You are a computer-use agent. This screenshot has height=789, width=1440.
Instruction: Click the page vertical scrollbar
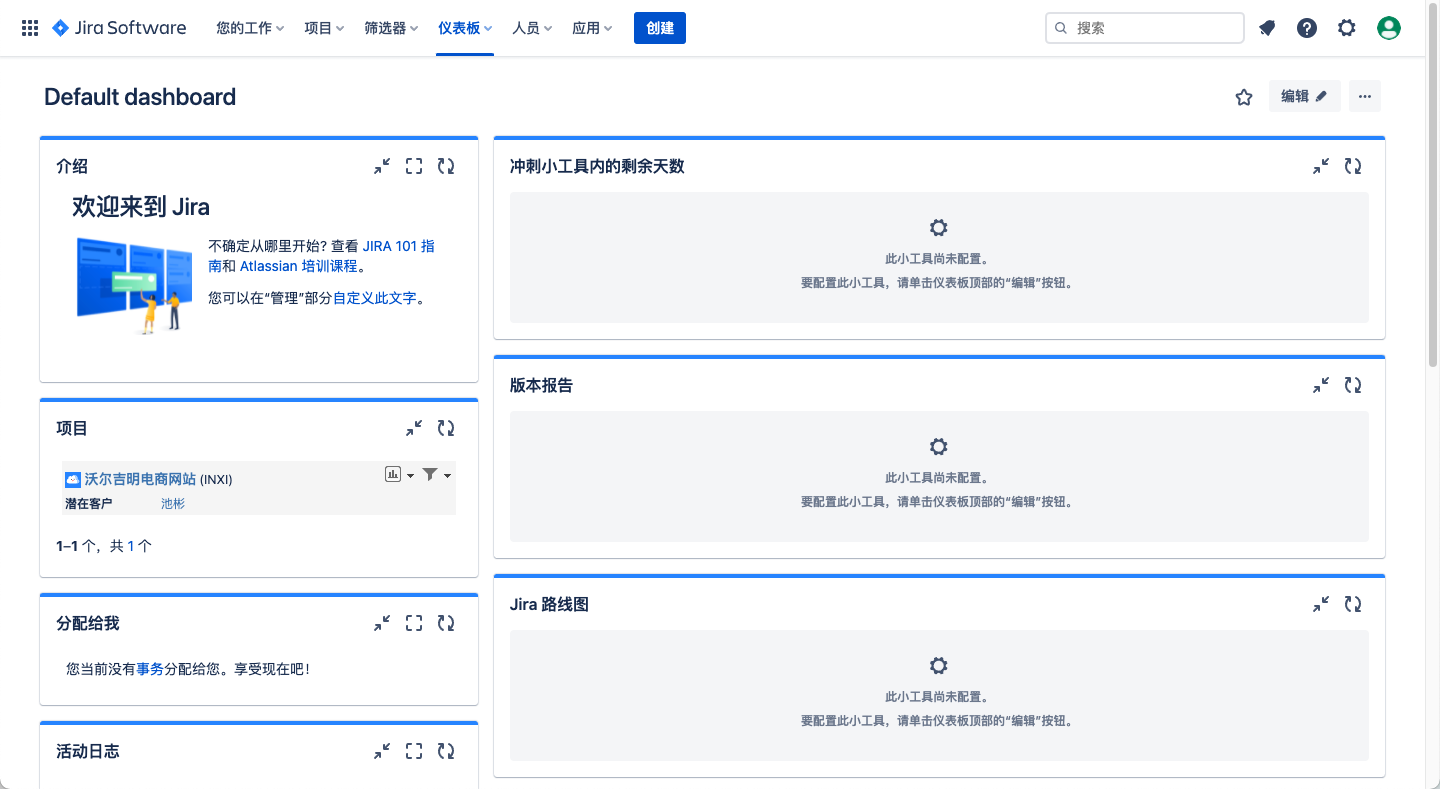pyautogui.click(x=1433, y=185)
